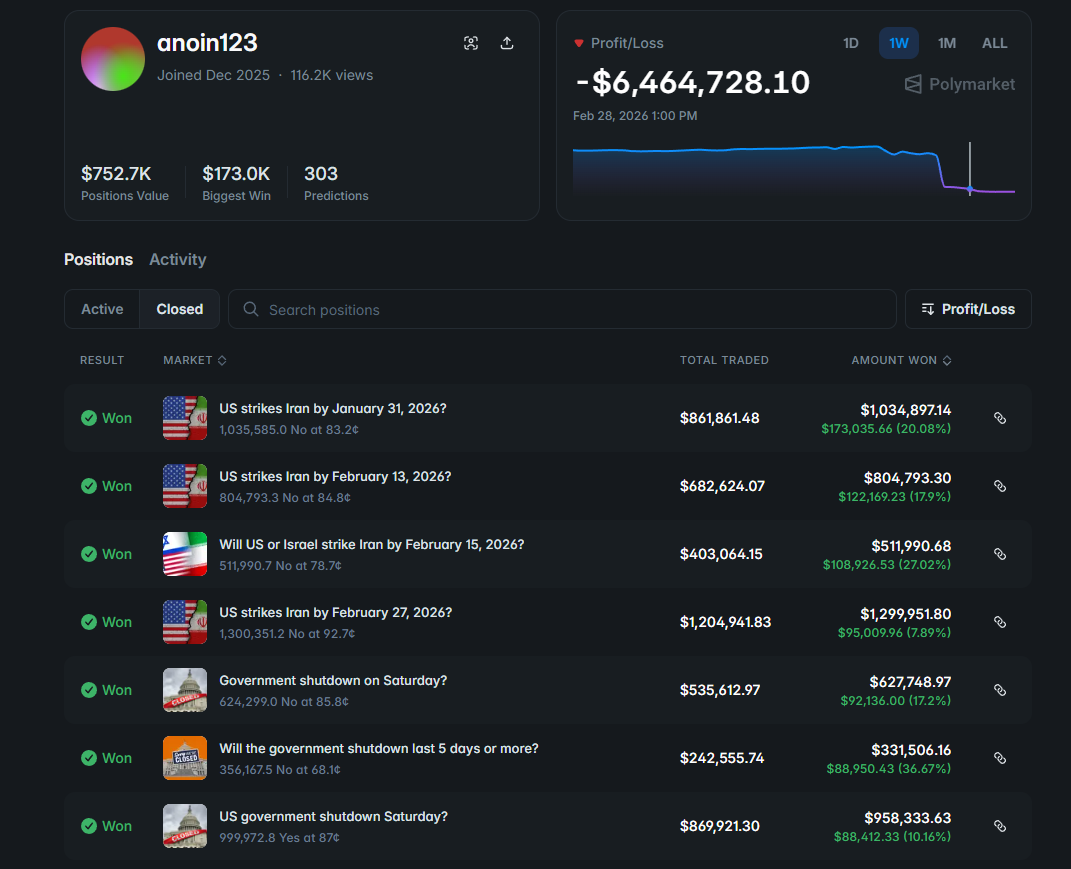Select the Active positions filter
1071x869 pixels.
[102, 309]
